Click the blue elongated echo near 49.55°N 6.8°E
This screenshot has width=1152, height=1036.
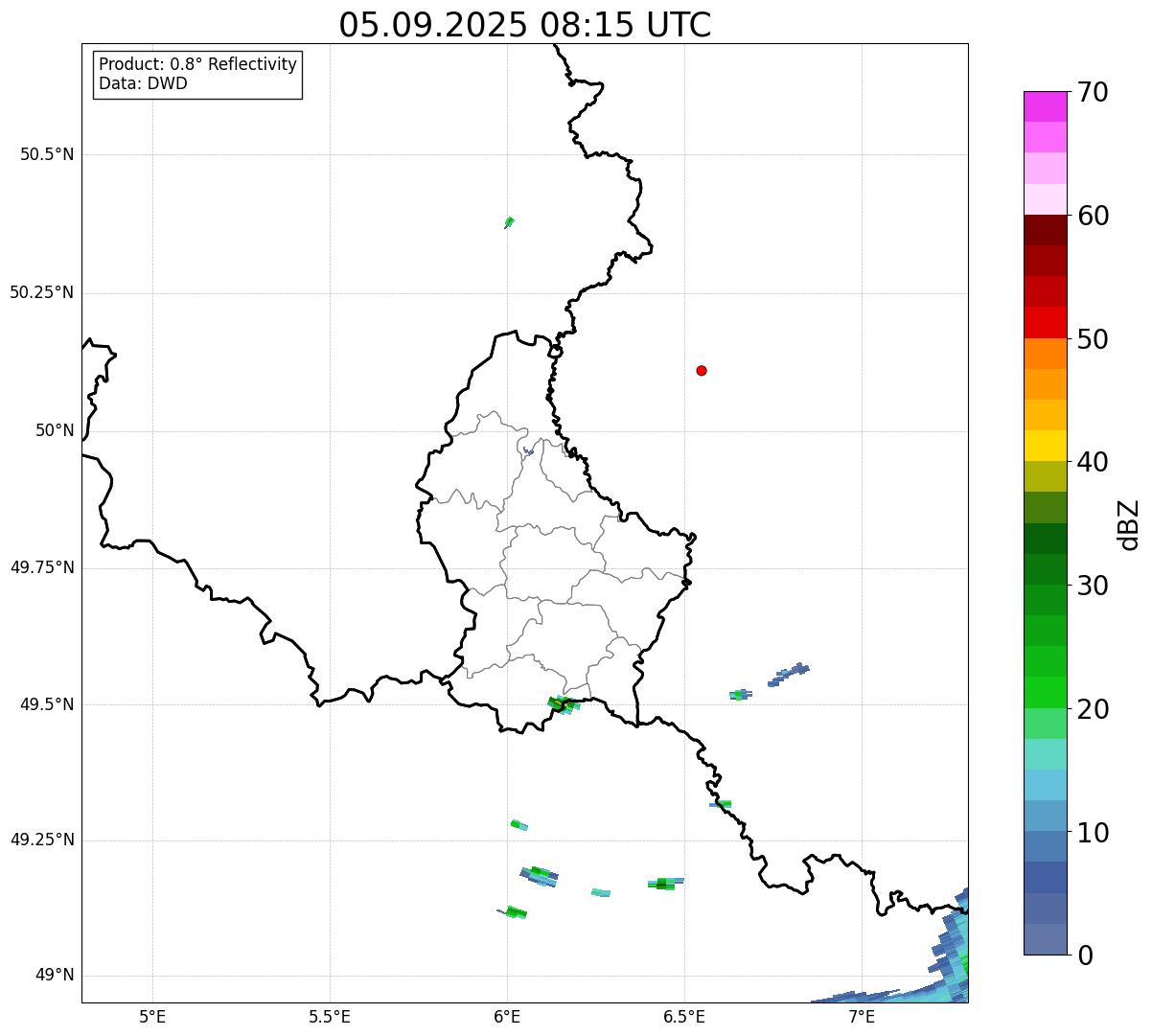789,675
